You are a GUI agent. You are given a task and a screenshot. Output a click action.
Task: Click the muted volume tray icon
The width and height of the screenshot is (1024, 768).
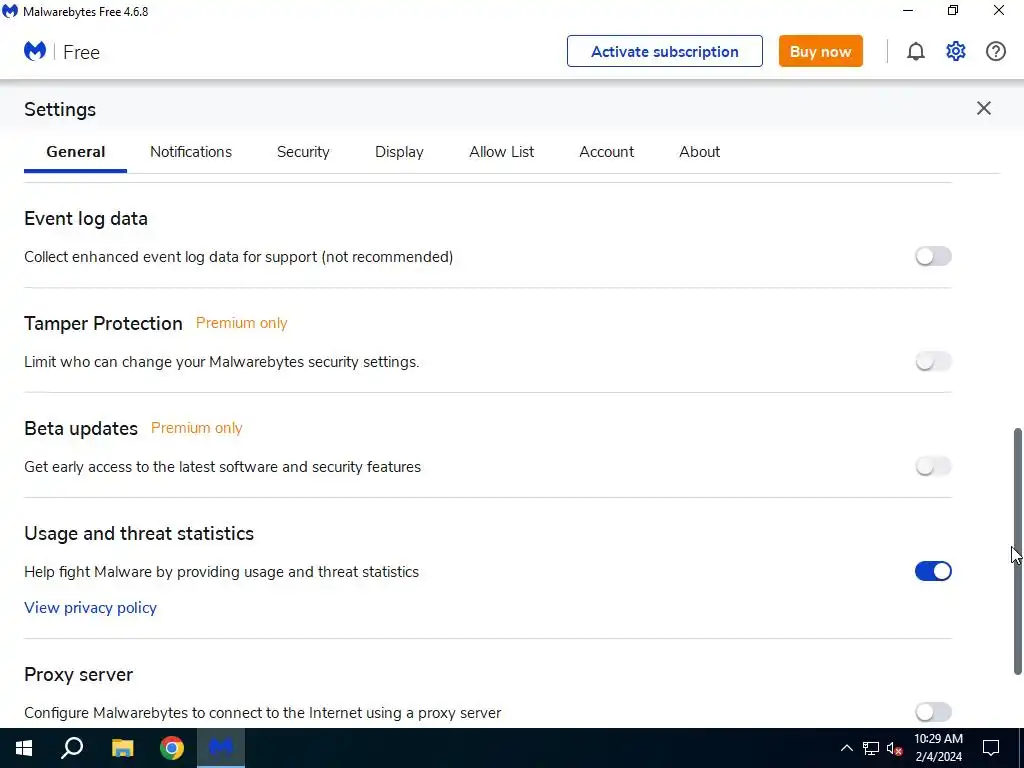894,748
